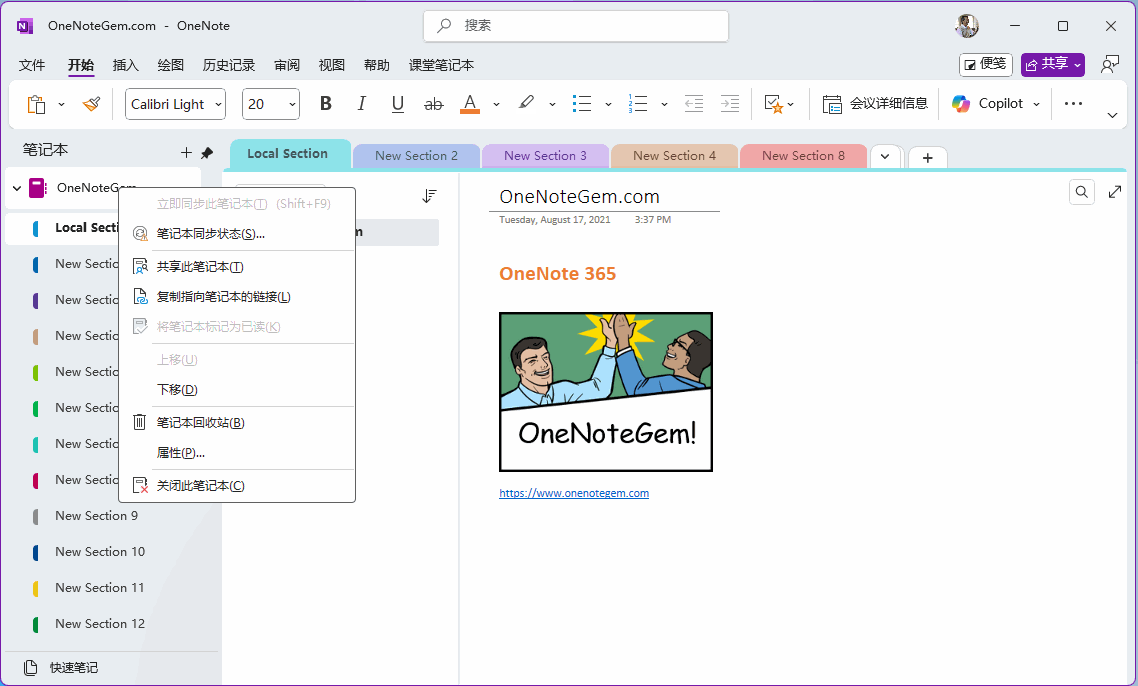Collapse the OneNoteGem notebook chevron

17,188
